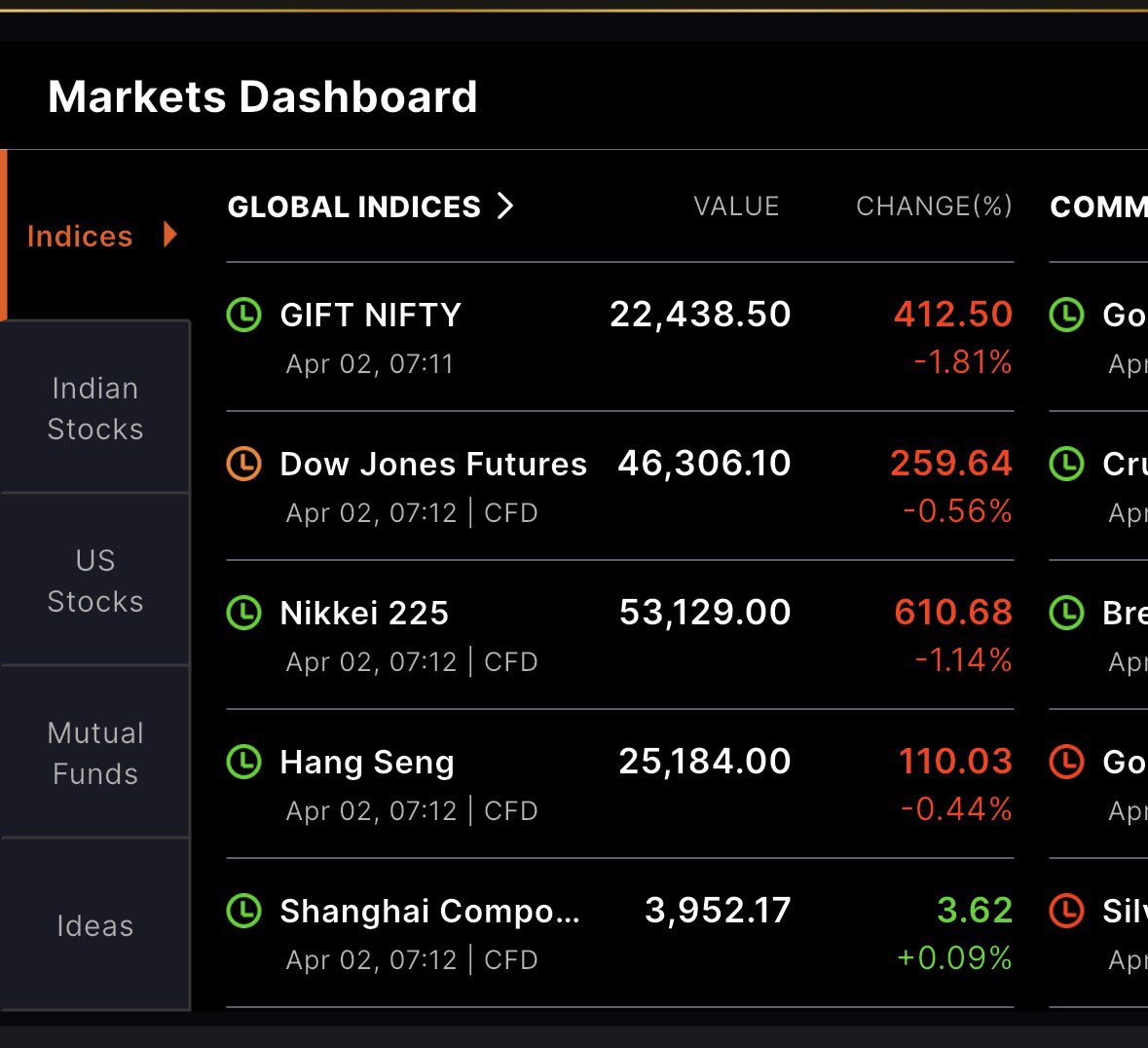Open the GIFT NIFTY index link
Image resolution: width=1148 pixels, height=1048 pixels.
pyautogui.click(x=370, y=315)
